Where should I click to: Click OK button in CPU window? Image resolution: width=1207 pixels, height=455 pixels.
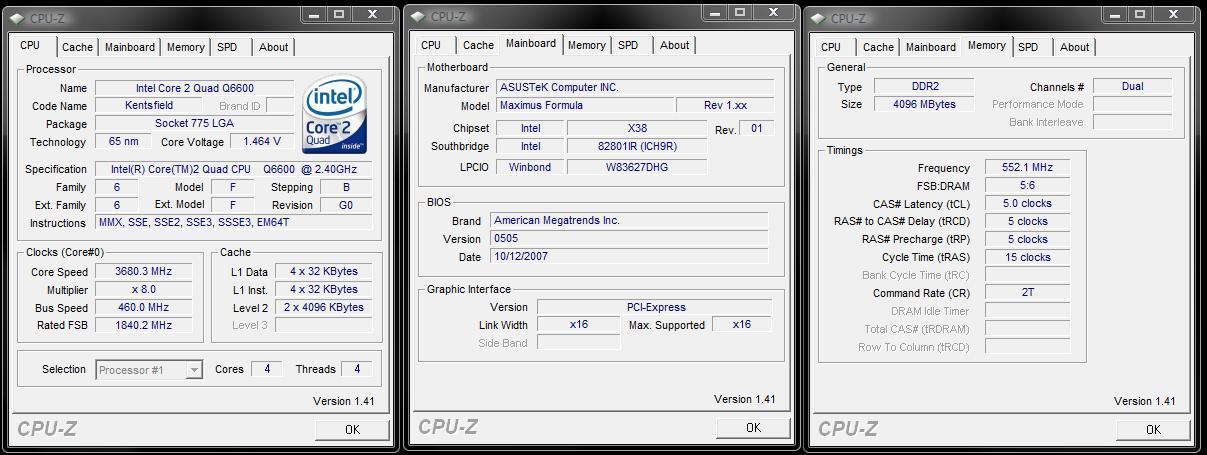click(352, 429)
